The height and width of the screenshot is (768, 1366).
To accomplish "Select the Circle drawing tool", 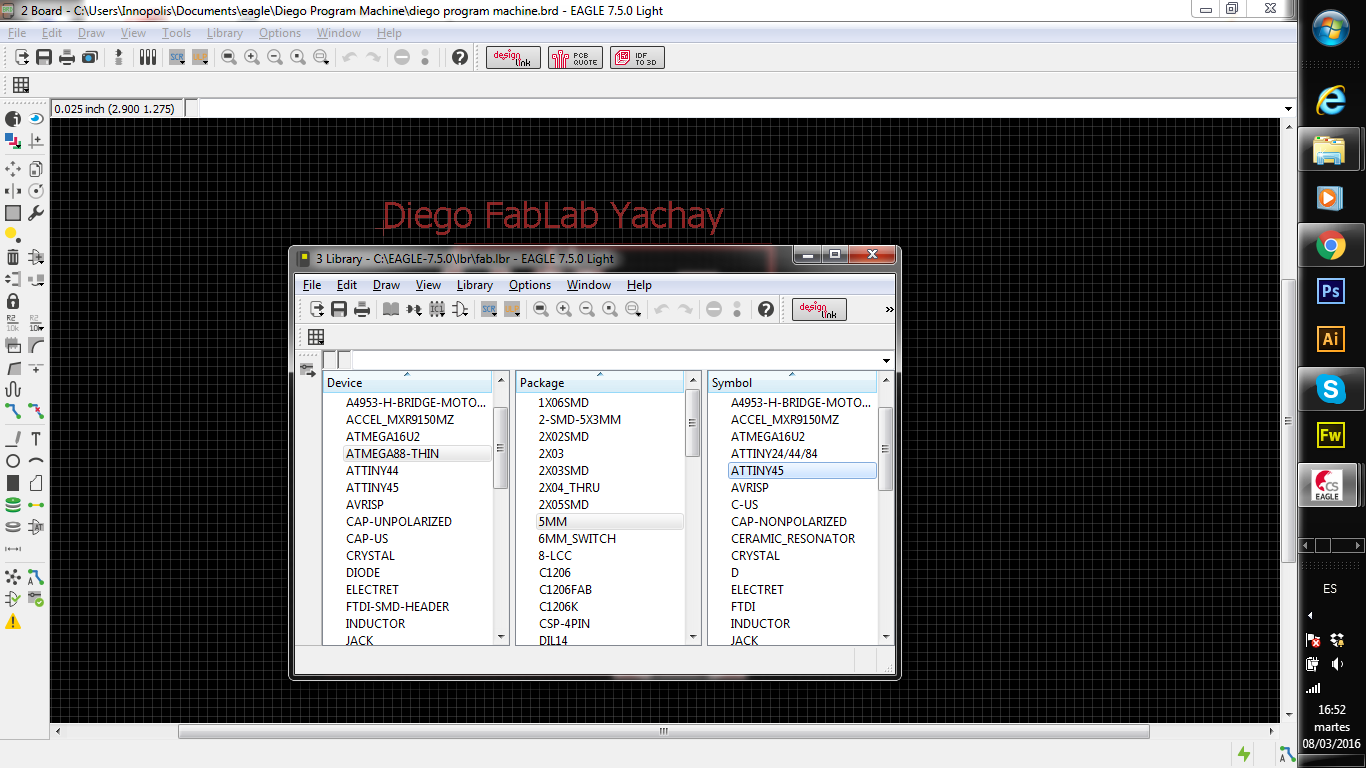I will click(13, 461).
